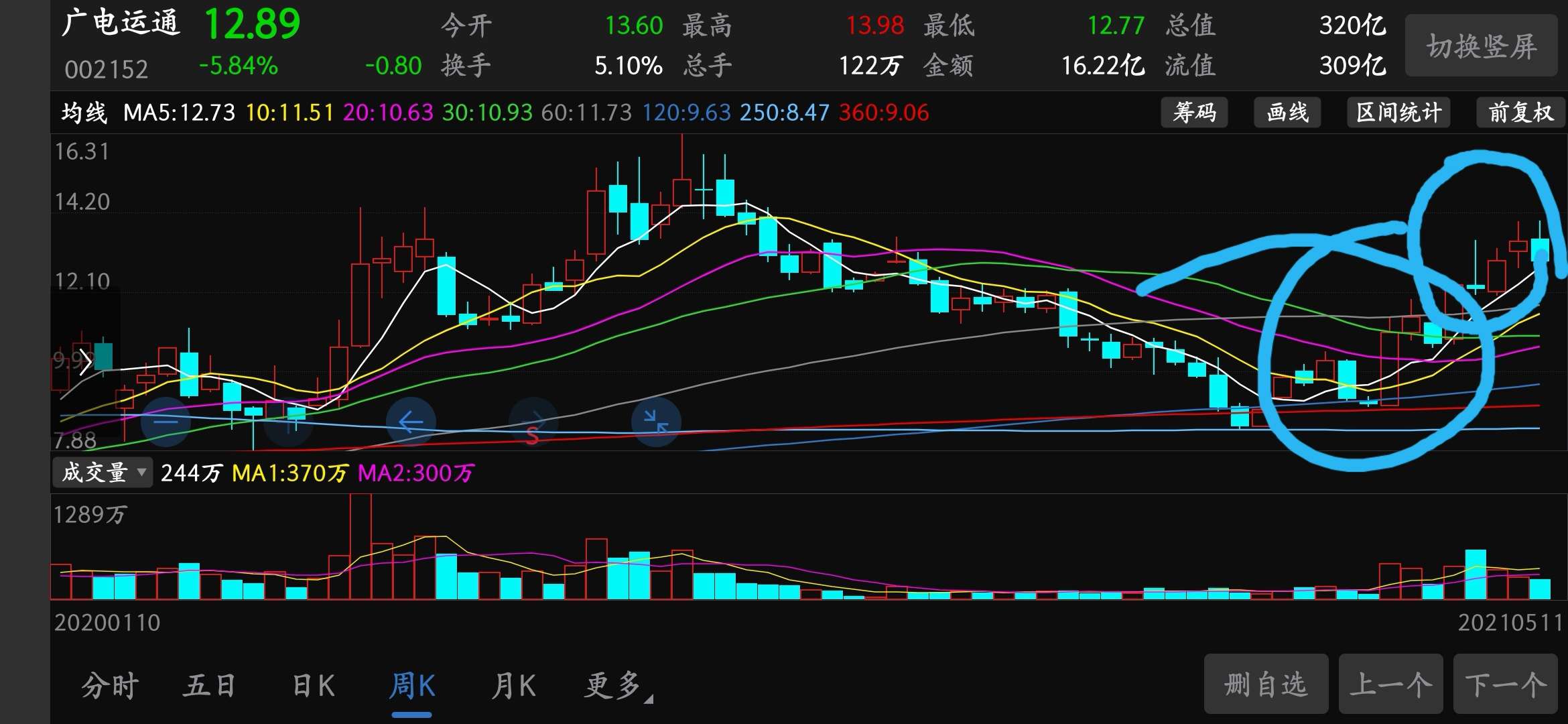Click the 金额 value 16.22亿
The height and width of the screenshot is (724, 1568).
[1103, 66]
